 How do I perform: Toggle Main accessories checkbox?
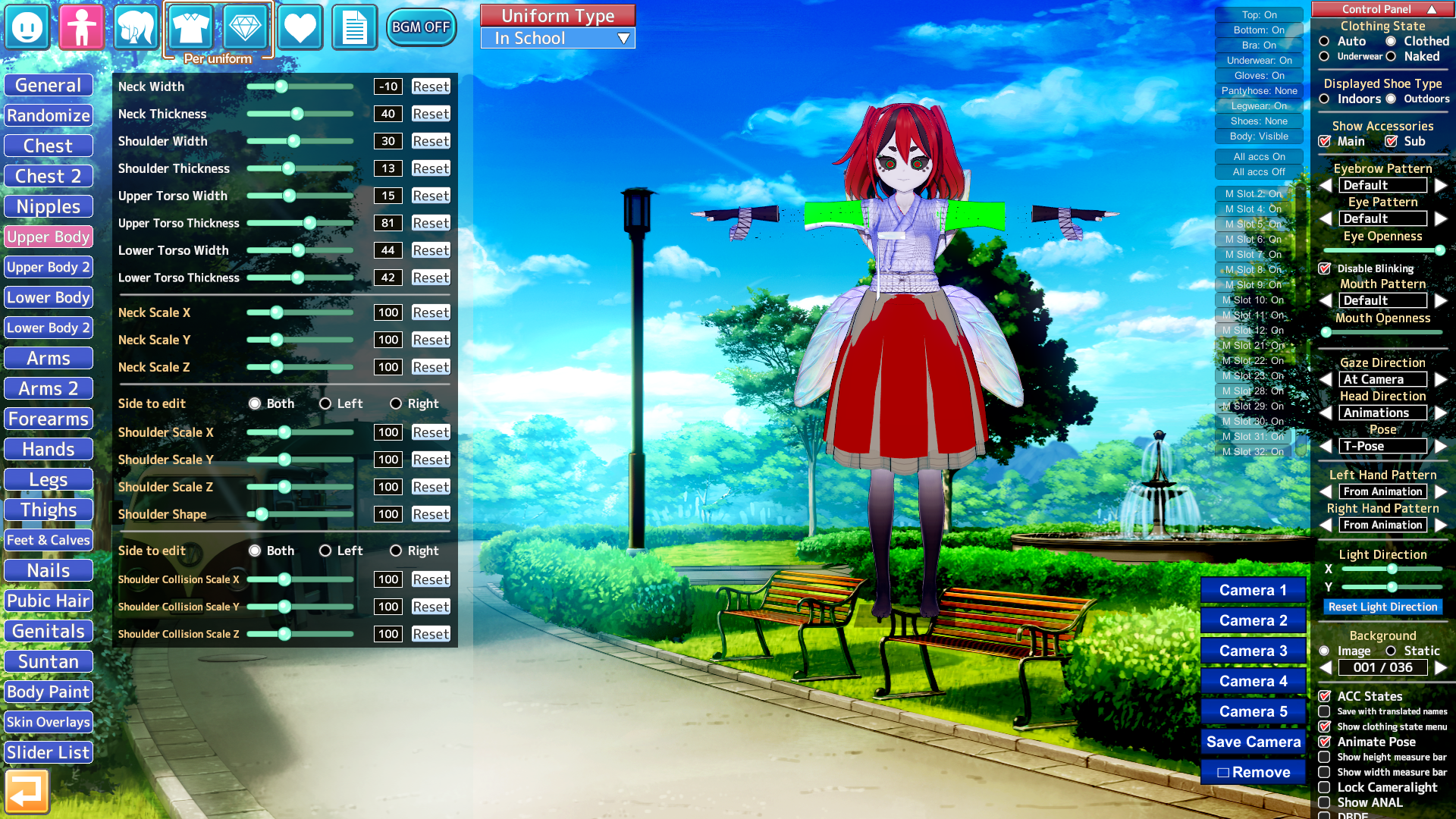(x=1325, y=141)
